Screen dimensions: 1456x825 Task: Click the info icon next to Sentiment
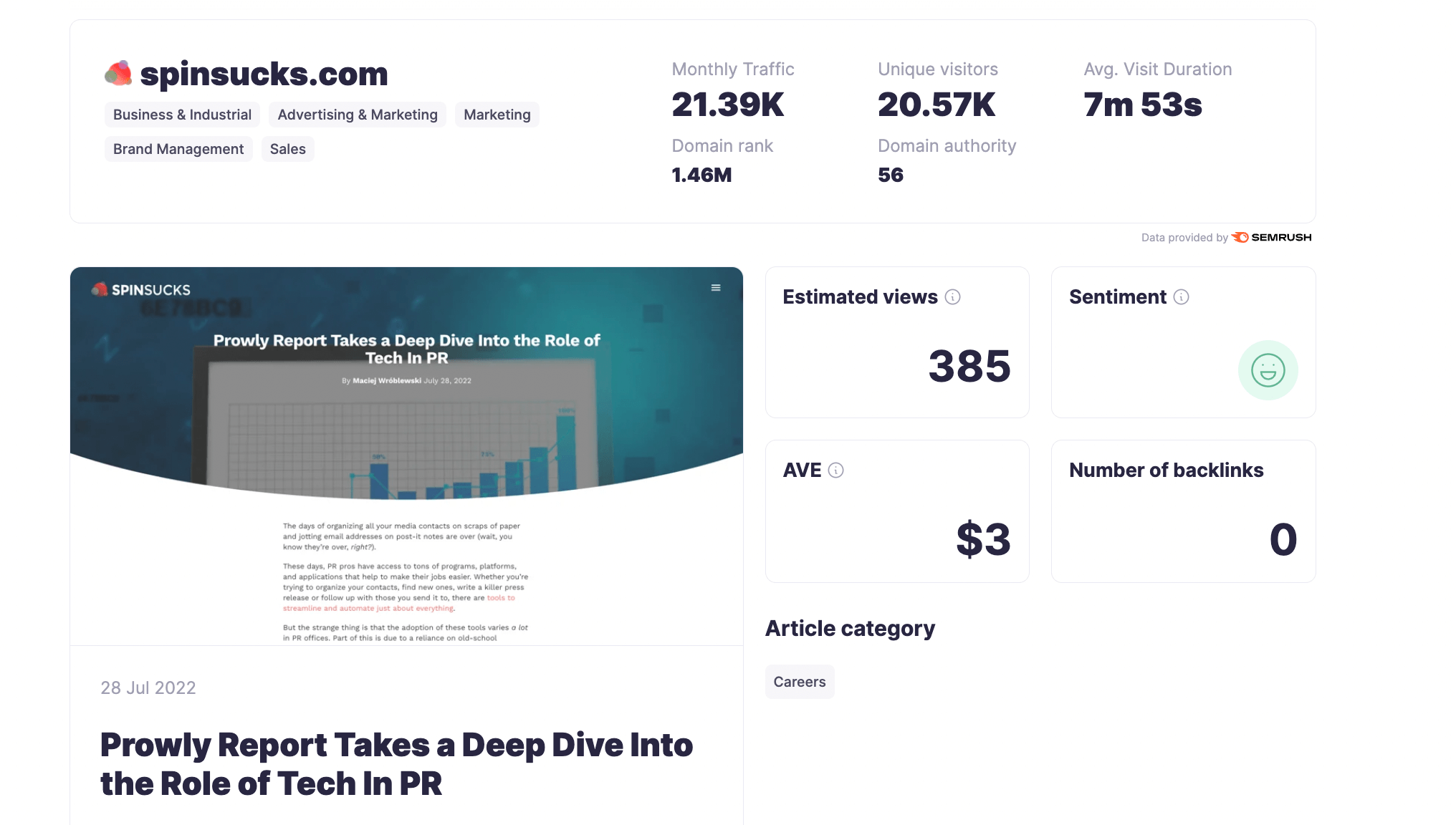click(1182, 296)
